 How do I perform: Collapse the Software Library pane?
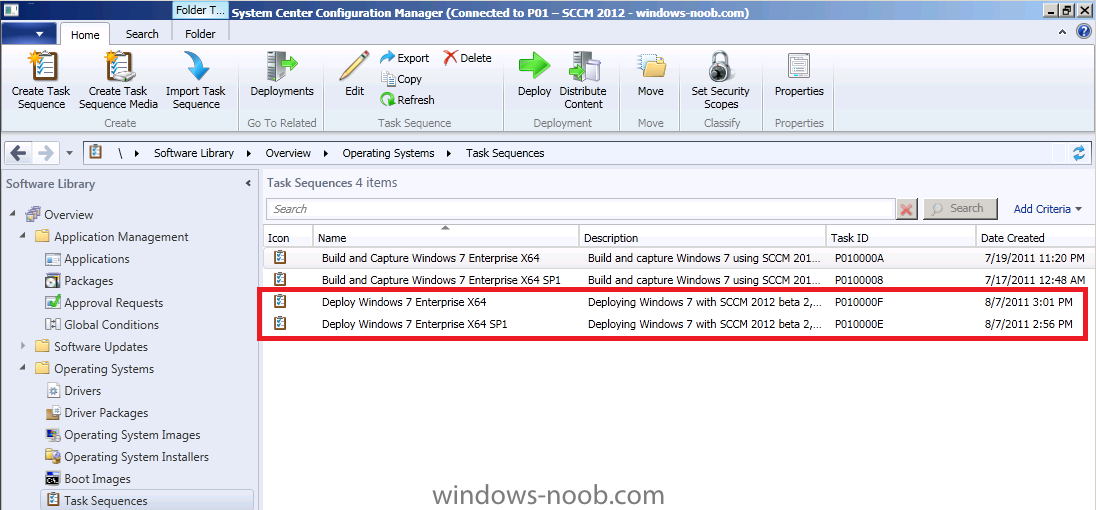tap(248, 184)
